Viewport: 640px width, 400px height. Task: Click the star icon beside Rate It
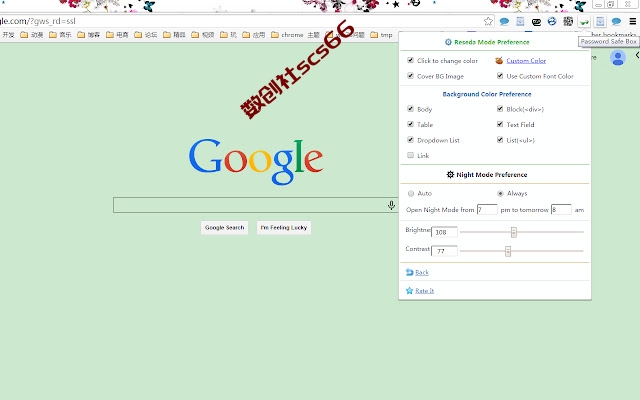(x=409, y=290)
